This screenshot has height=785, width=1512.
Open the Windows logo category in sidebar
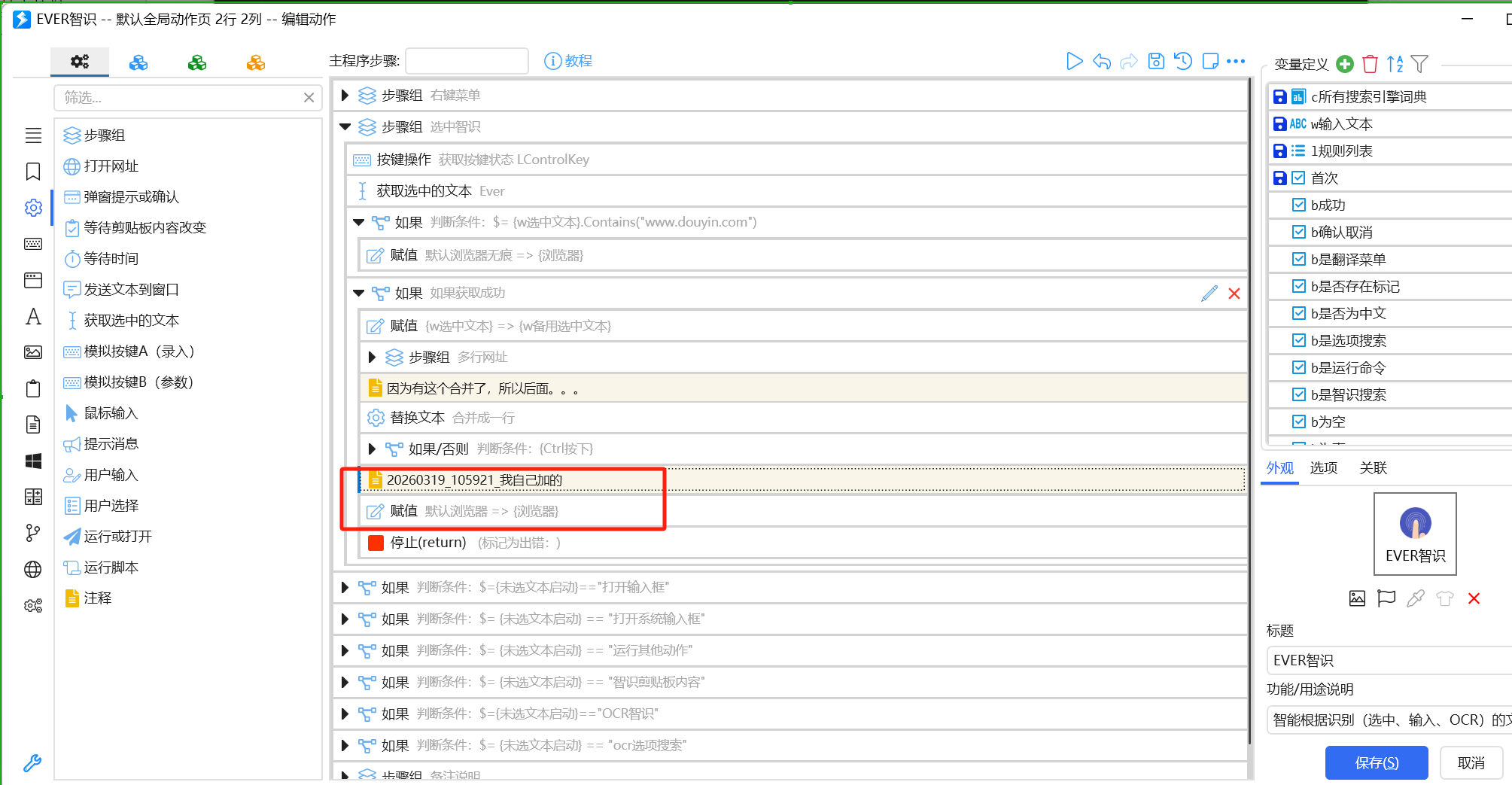point(33,461)
